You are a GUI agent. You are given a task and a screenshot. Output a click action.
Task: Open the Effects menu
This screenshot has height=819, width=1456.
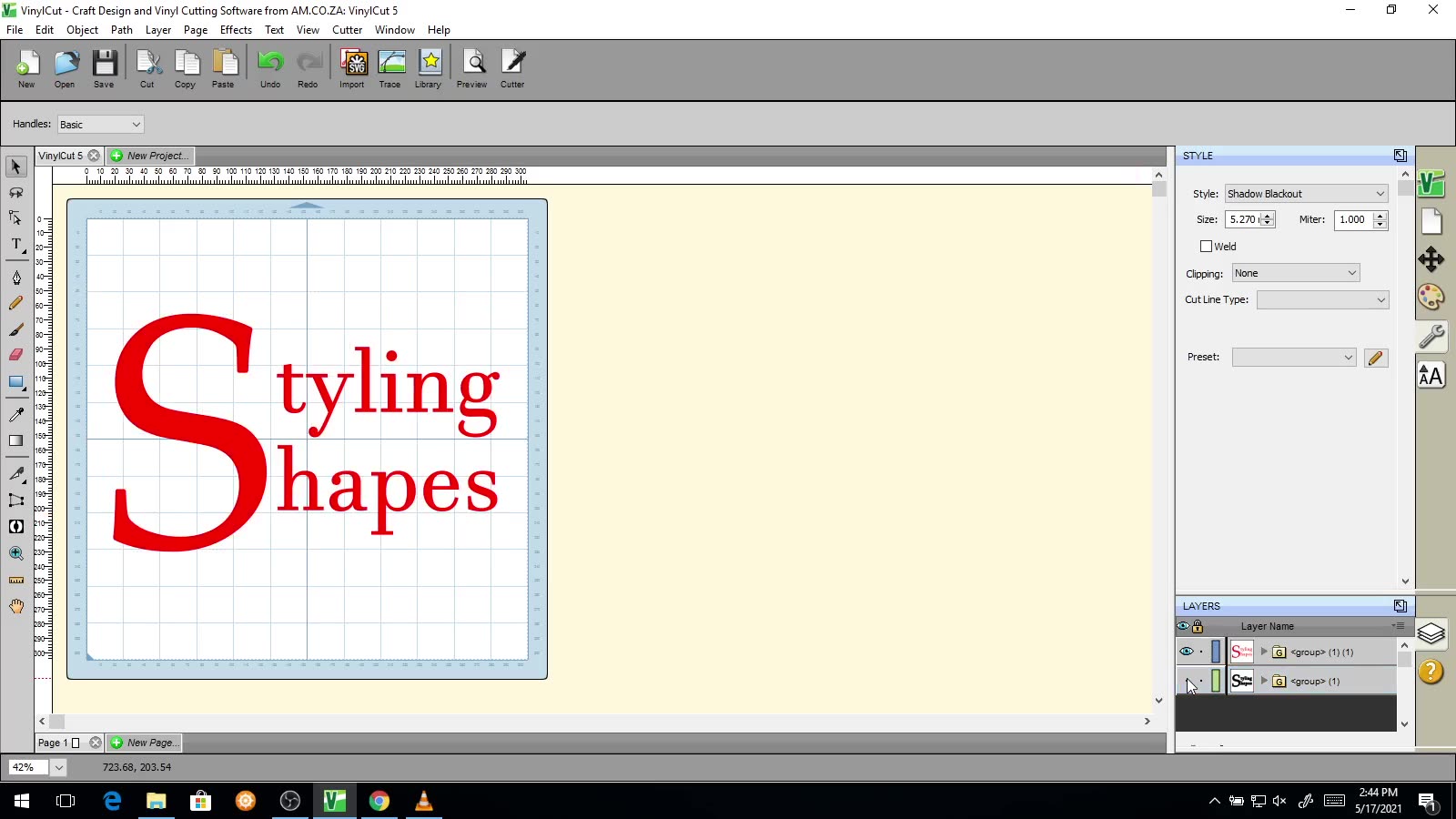(236, 30)
